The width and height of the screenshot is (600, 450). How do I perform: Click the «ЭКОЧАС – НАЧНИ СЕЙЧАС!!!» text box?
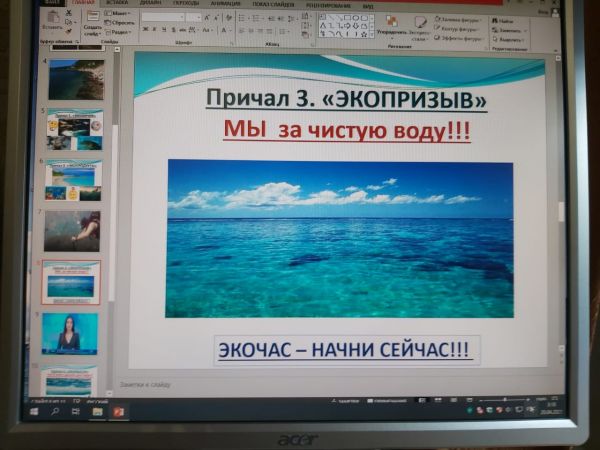[347, 350]
